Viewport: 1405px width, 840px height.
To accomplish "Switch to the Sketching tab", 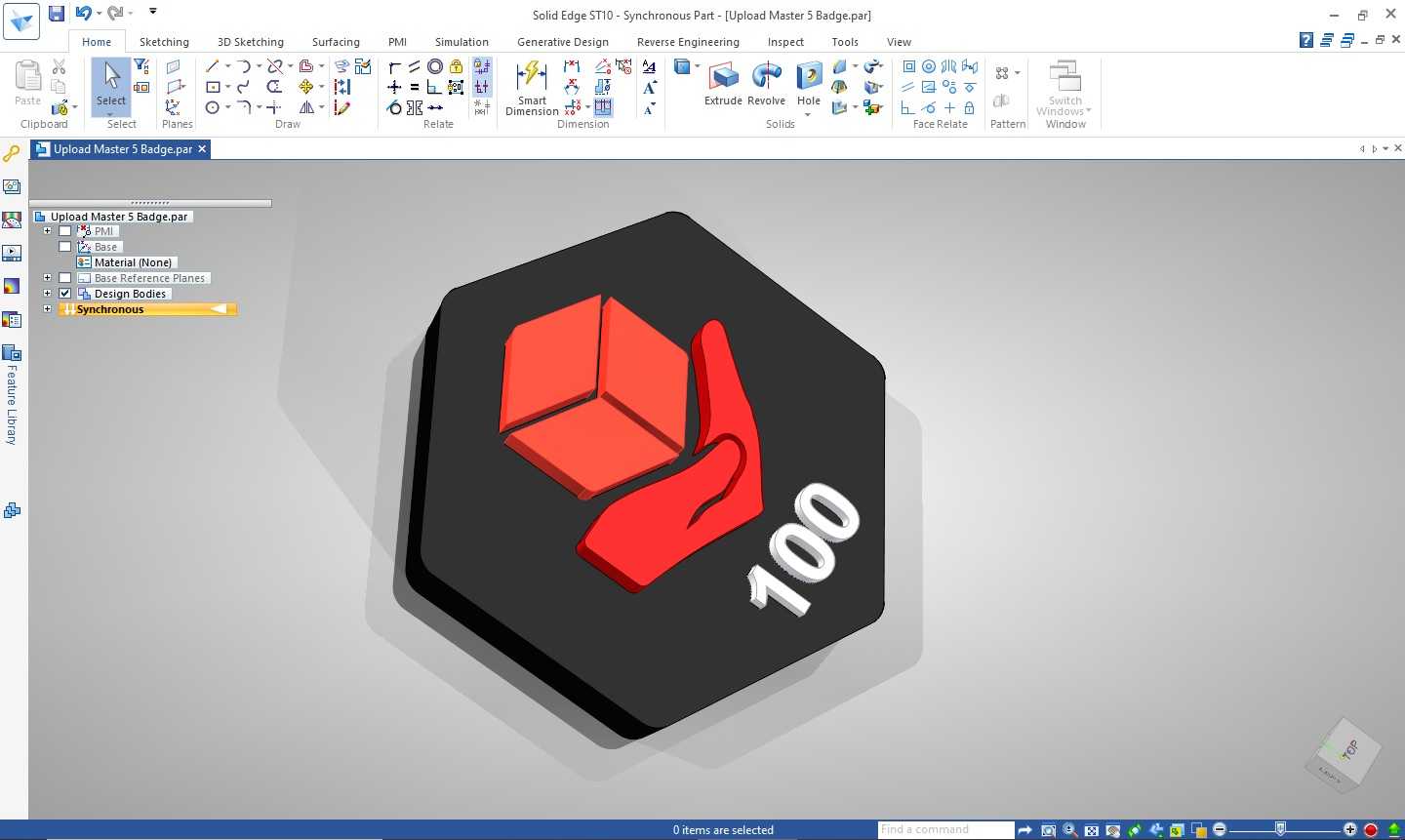I will (164, 42).
